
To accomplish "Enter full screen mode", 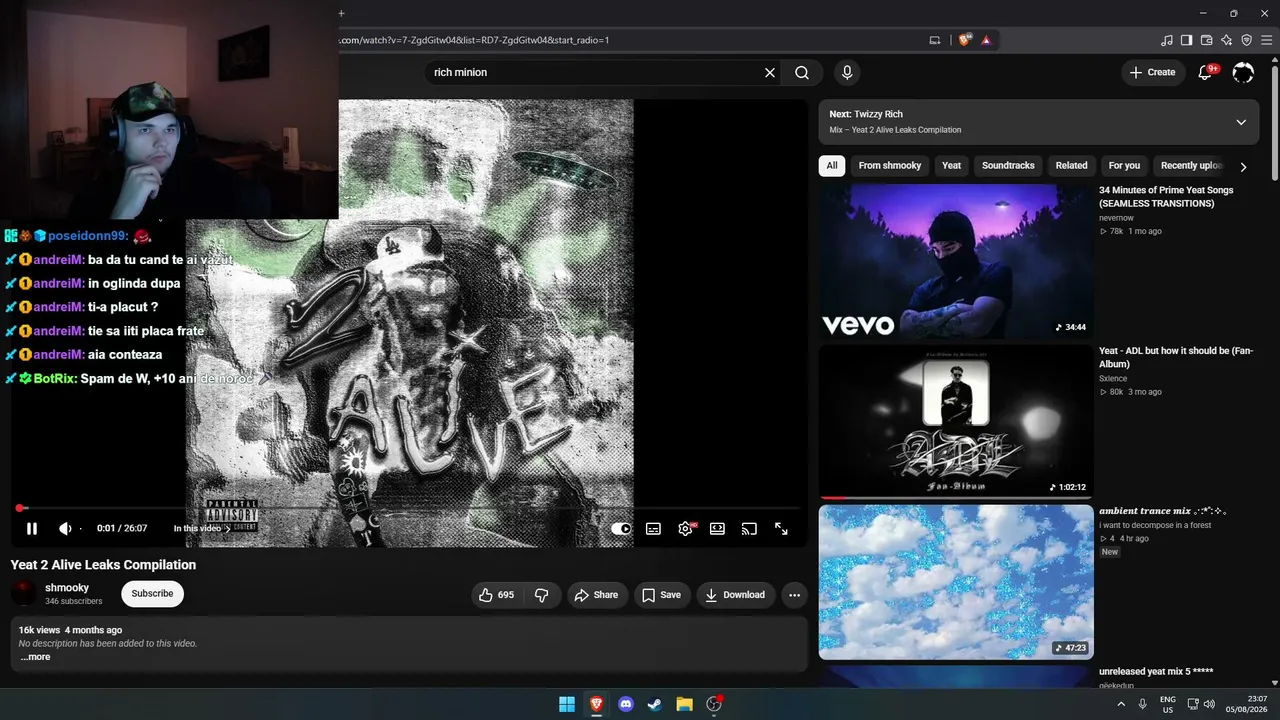I will 781,529.
